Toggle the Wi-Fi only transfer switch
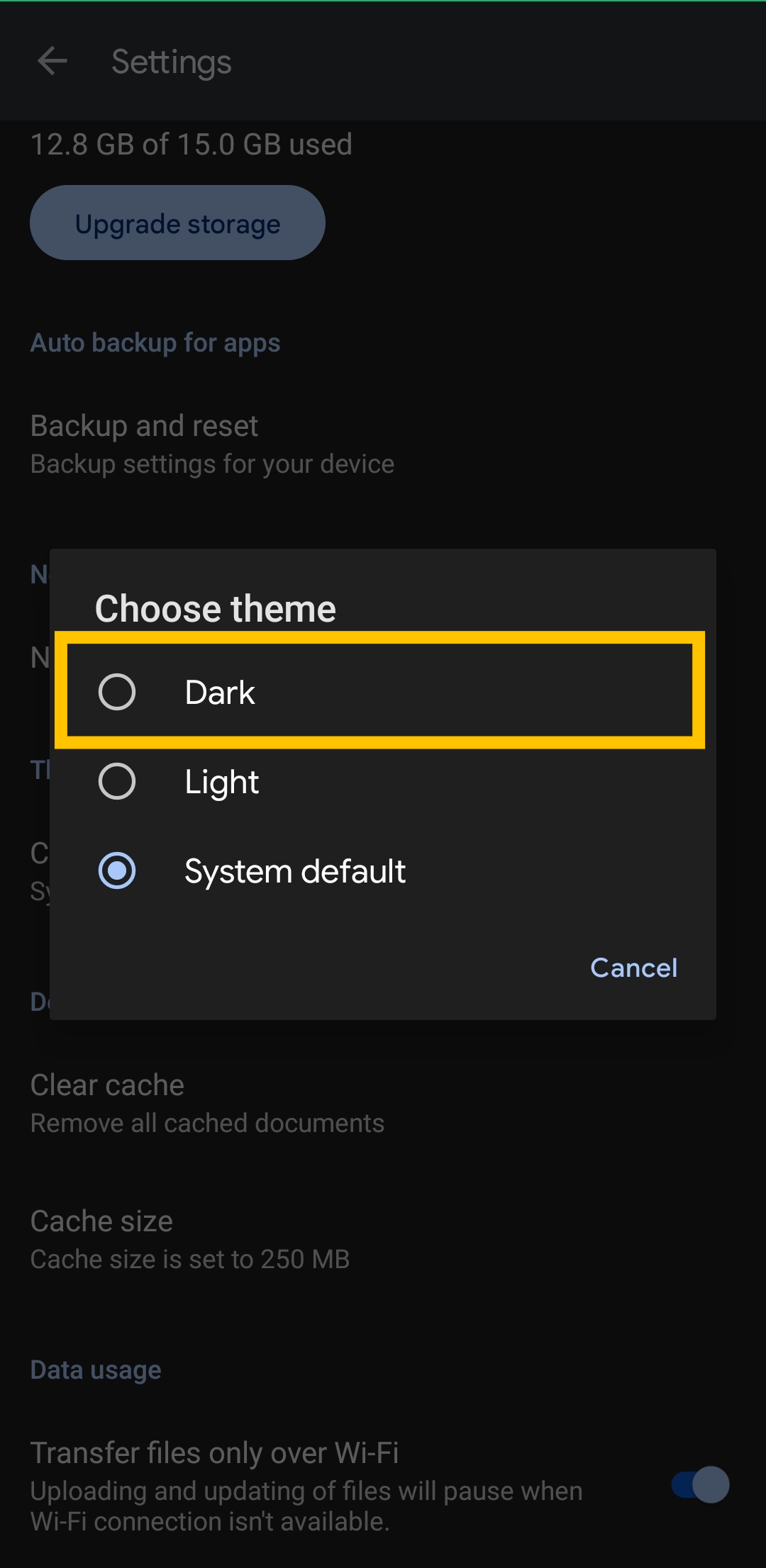766x1568 pixels. click(x=700, y=1484)
